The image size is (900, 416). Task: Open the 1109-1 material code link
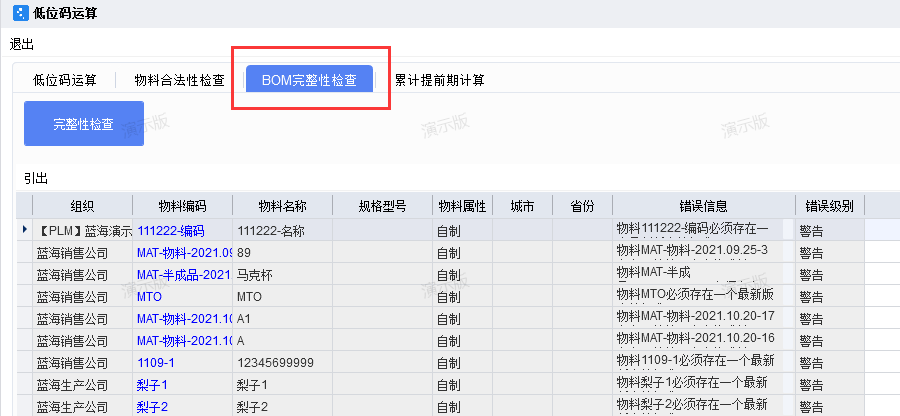tap(156, 362)
